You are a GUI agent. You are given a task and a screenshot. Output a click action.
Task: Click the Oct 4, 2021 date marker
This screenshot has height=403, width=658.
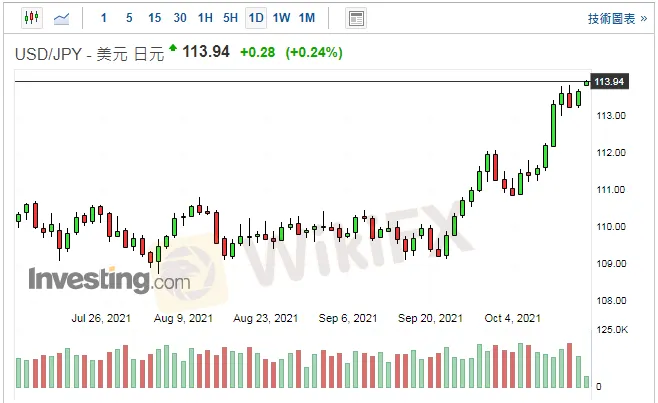512,318
